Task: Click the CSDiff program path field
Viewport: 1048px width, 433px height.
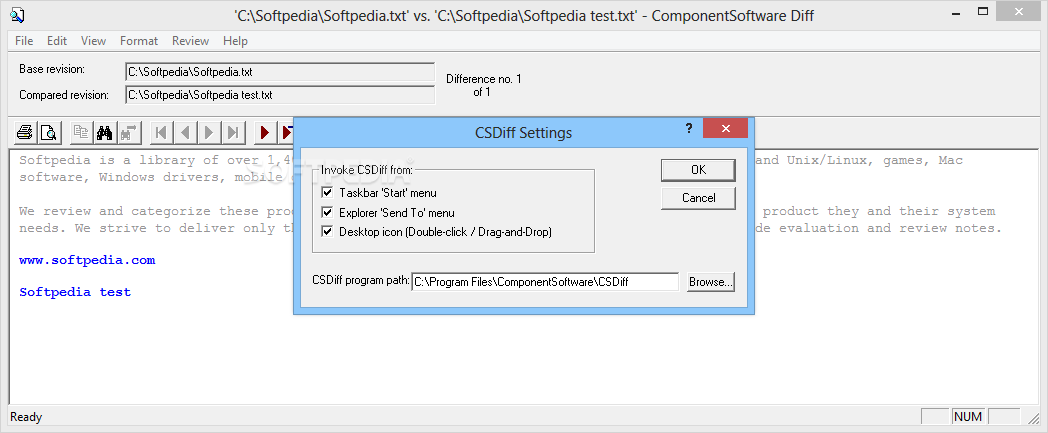Action: (545, 282)
